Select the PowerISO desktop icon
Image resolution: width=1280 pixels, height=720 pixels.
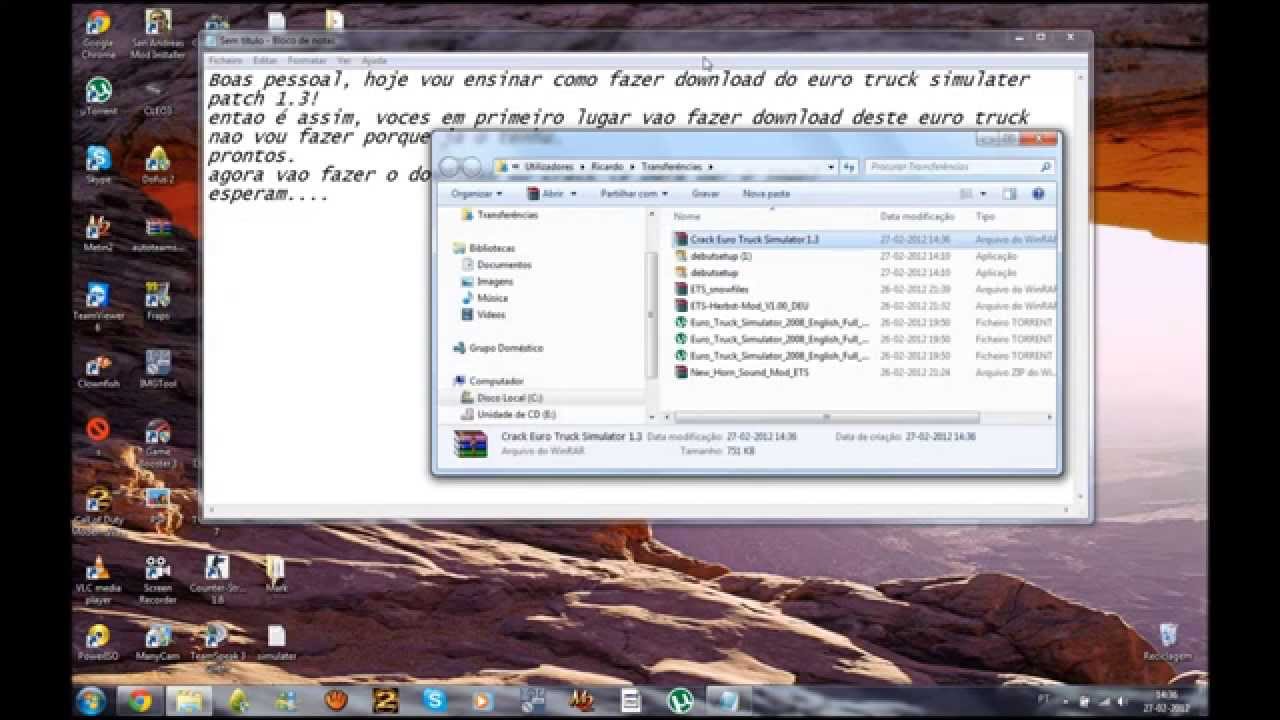click(98, 642)
